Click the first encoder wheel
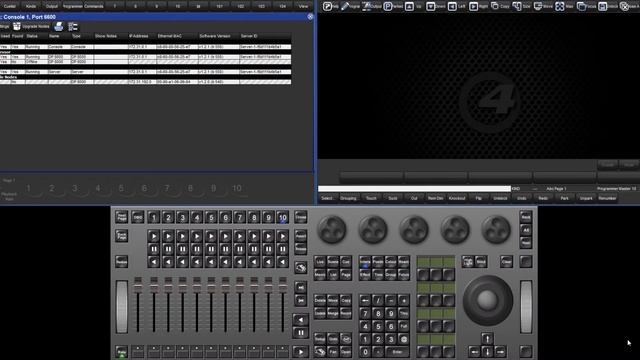The height and width of the screenshot is (360, 640). point(332,229)
